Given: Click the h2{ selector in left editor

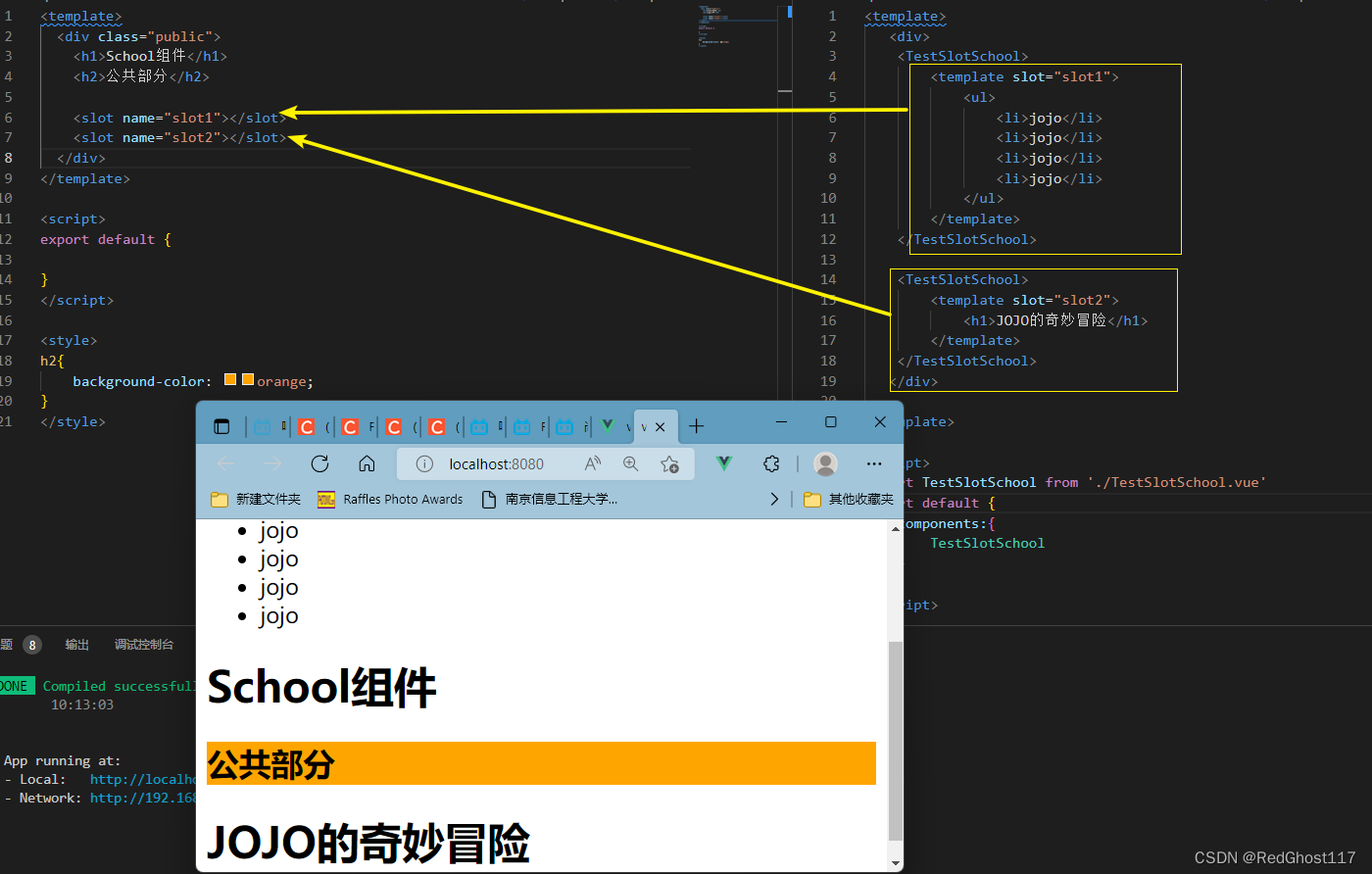Looking at the screenshot, I should (x=52, y=361).
